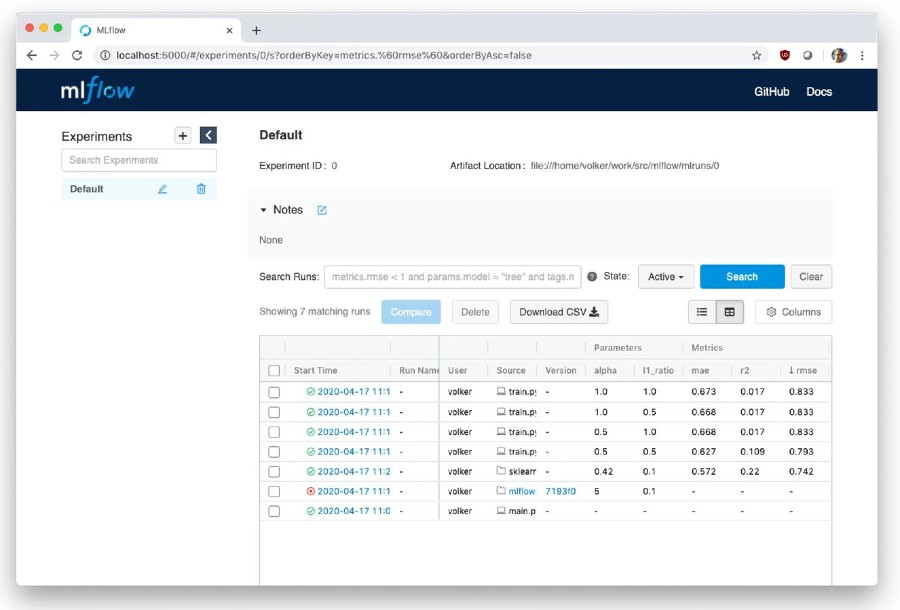Bookmark this page with star icon

point(757,55)
